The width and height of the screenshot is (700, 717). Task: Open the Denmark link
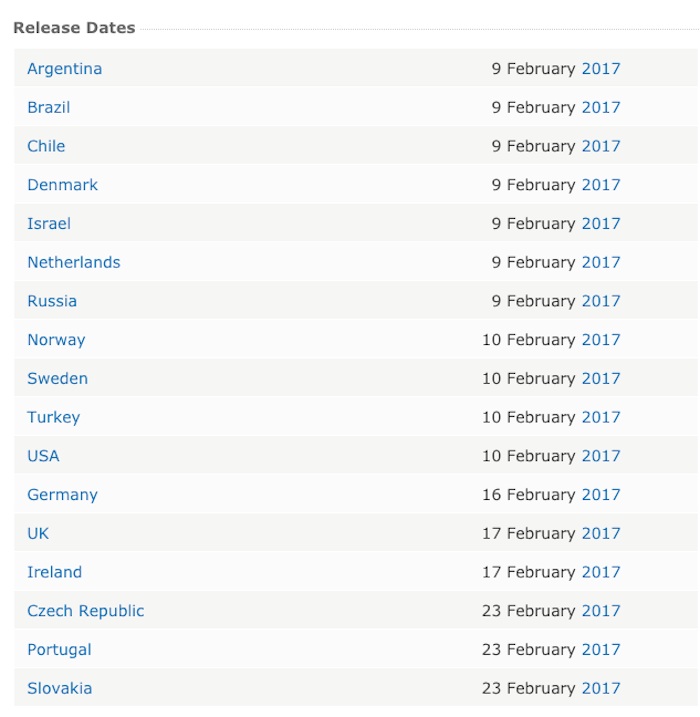pyautogui.click(x=62, y=185)
